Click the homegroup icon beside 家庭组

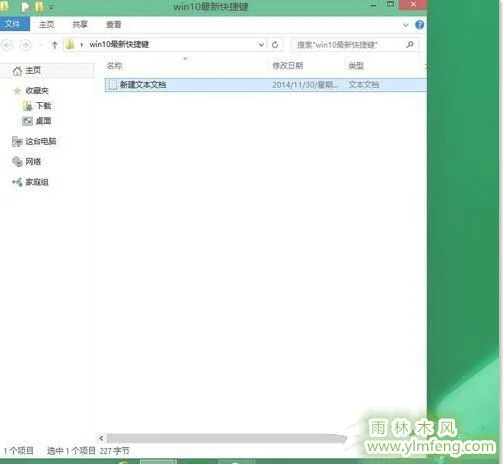pos(17,182)
